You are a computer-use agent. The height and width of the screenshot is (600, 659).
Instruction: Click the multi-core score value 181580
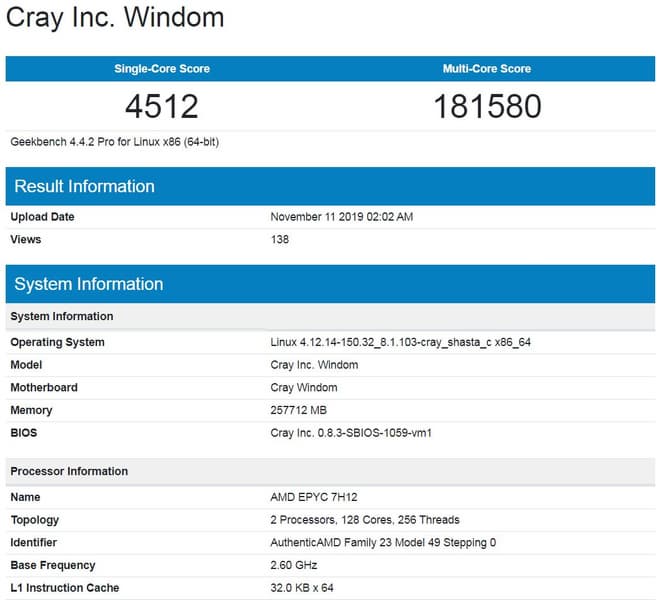click(487, 105)
